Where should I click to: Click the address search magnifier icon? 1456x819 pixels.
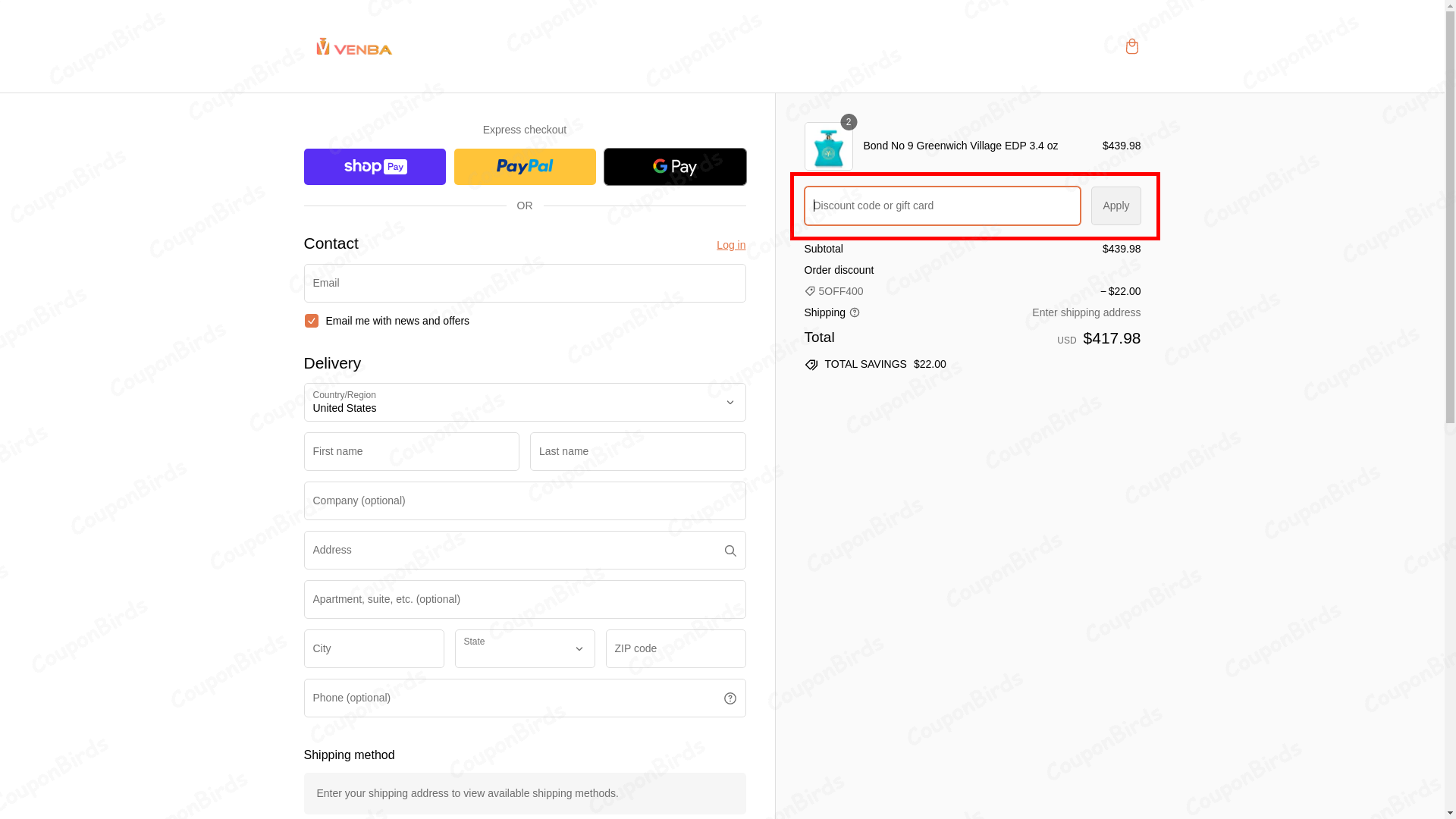pos(730,551)
